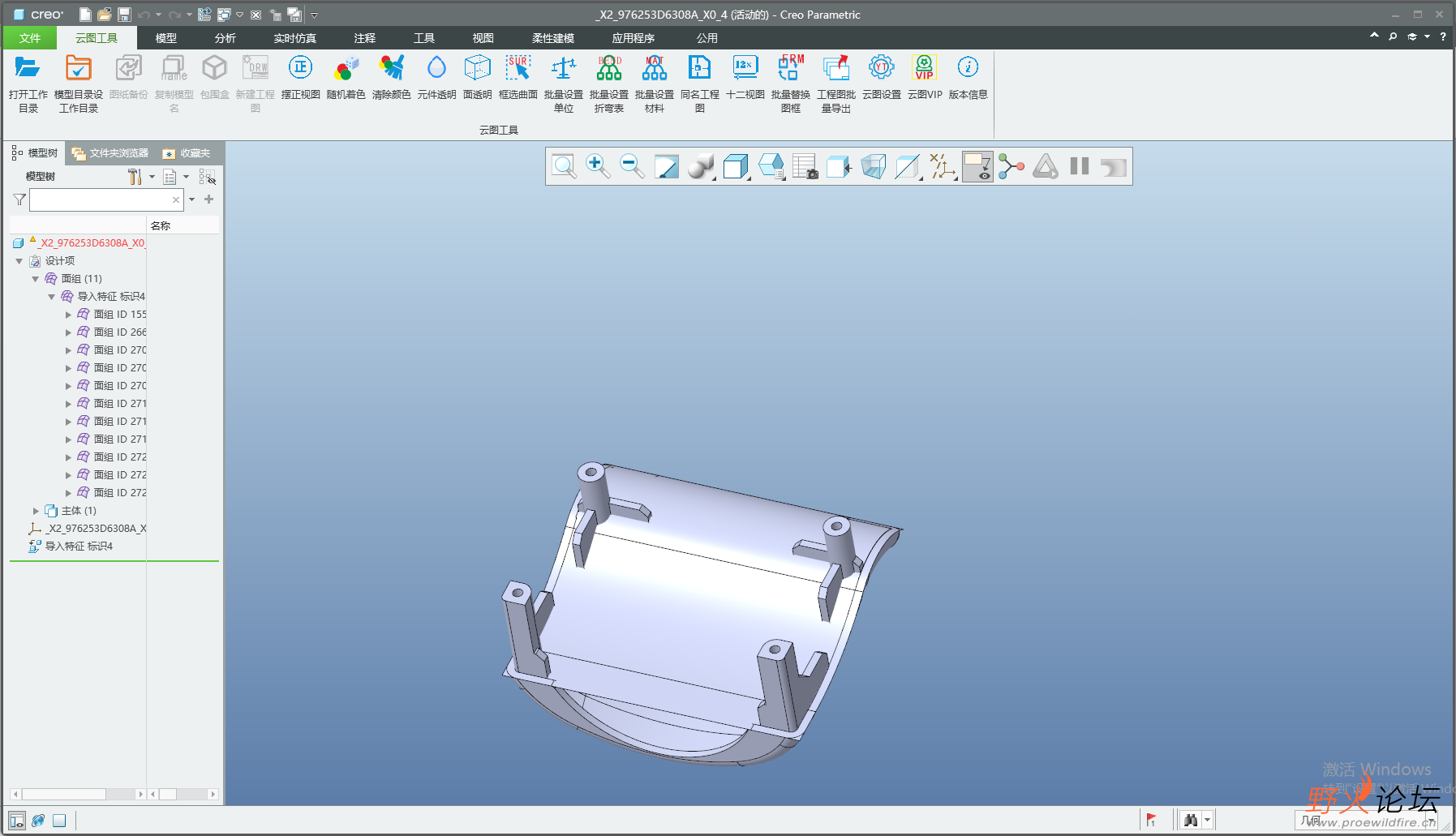Collapse the 设计项 tree node
Viewport: 1456px width, 836px height.
[19, 261]
